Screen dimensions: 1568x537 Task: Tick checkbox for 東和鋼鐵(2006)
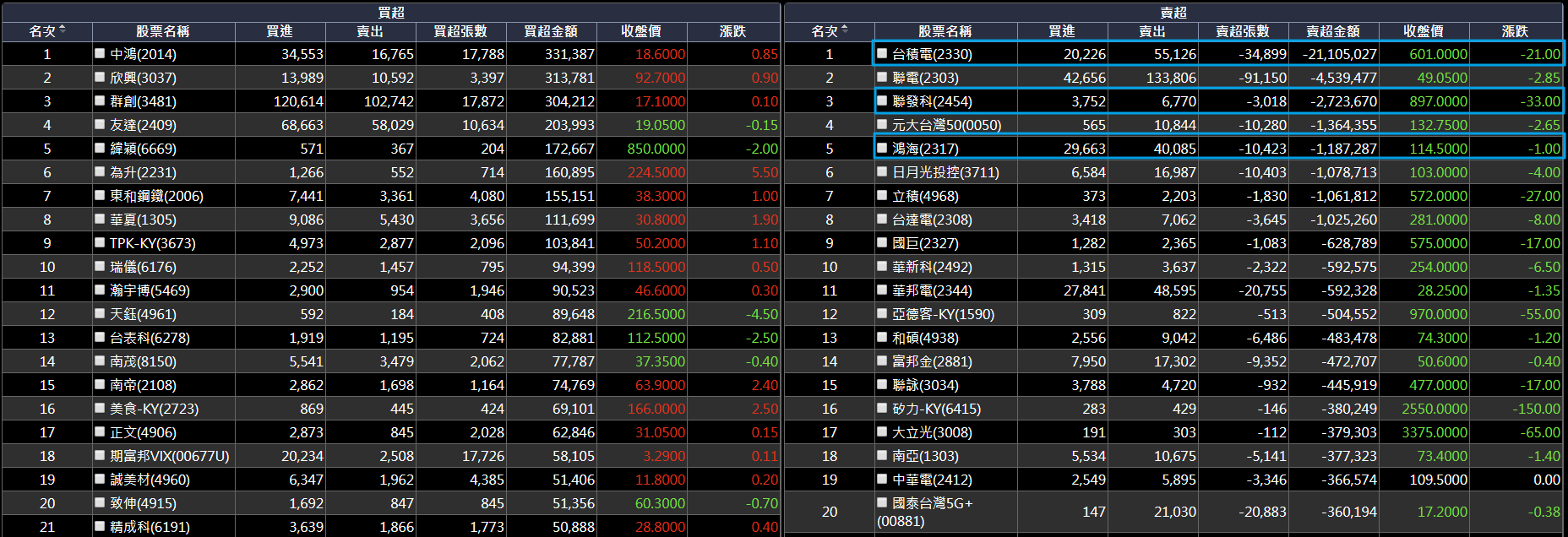(x=100, y=195)
